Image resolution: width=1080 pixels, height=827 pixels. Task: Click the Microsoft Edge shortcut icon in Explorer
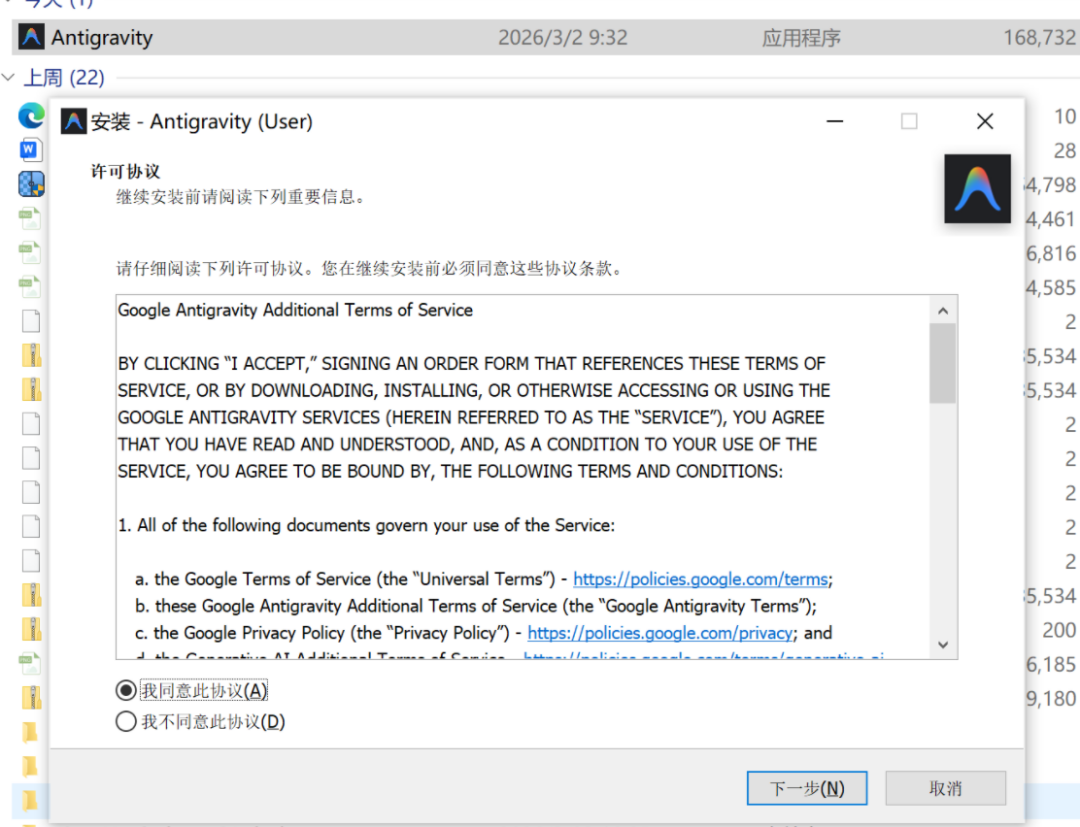(x=31, y=116)
